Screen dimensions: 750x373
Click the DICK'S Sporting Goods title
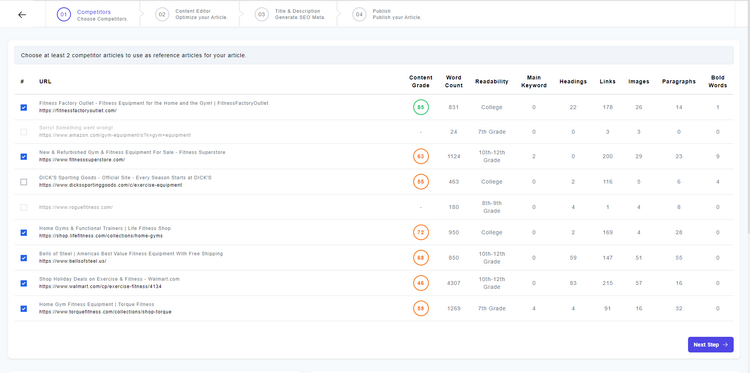[x=125, y=178]
